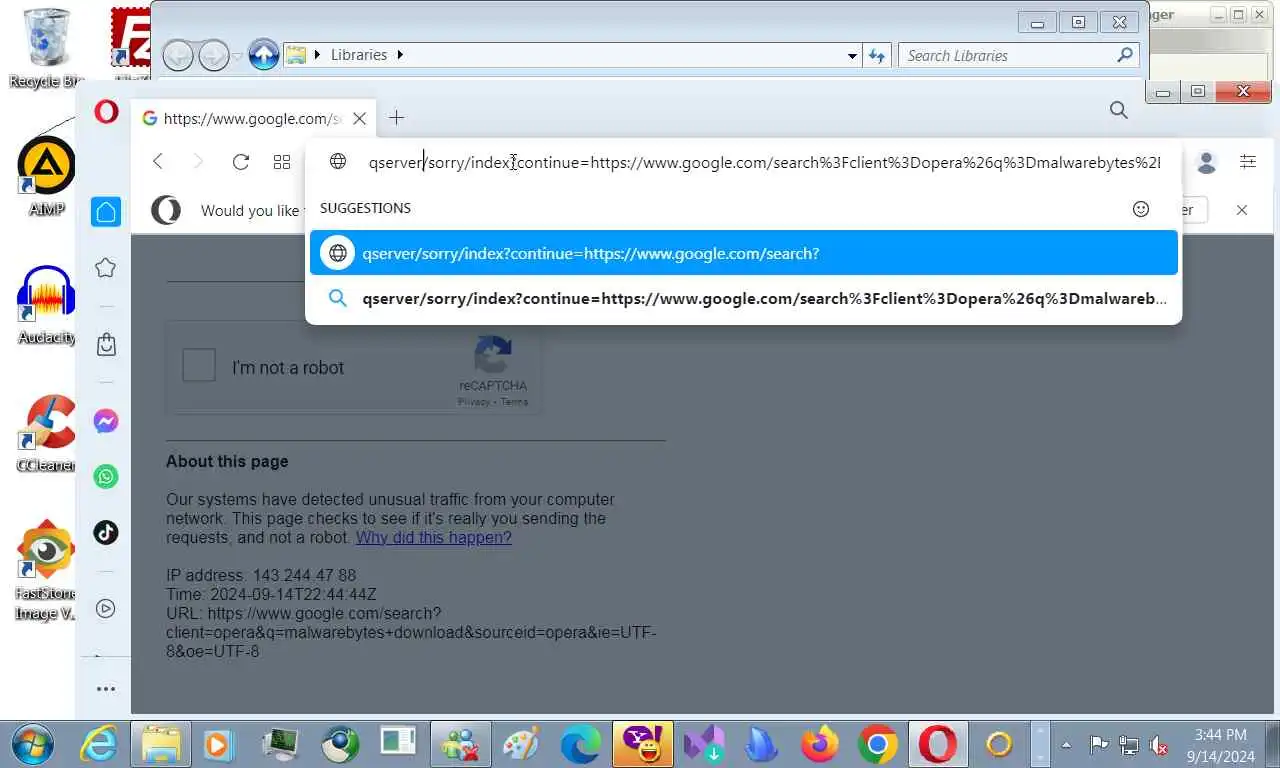Close the Google tab
The height and width of the screenshot is (768, 1280).
point(359,118)
